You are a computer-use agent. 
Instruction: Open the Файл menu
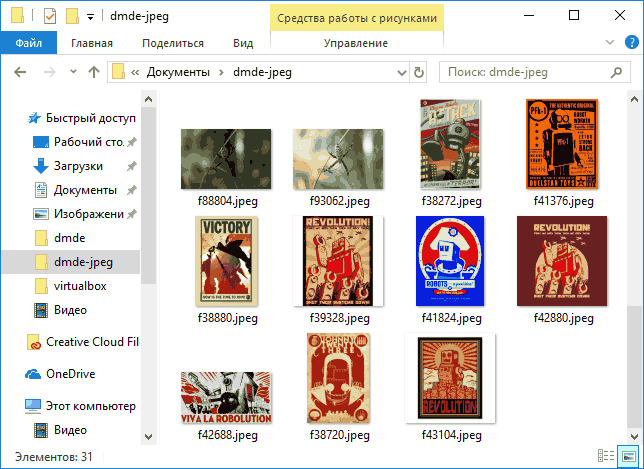click(28, 43)
